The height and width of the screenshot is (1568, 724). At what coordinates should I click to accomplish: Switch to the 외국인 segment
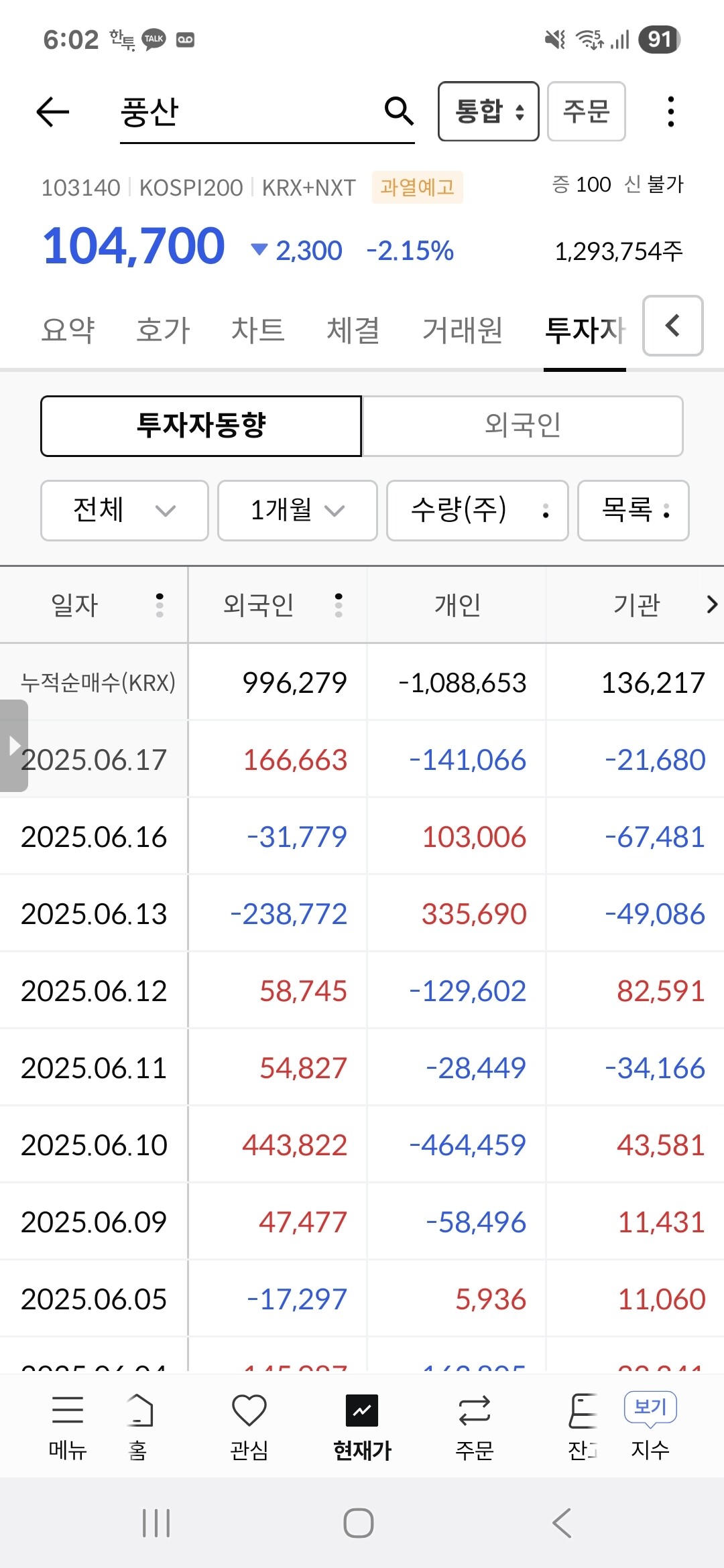(x=522, y=426)
